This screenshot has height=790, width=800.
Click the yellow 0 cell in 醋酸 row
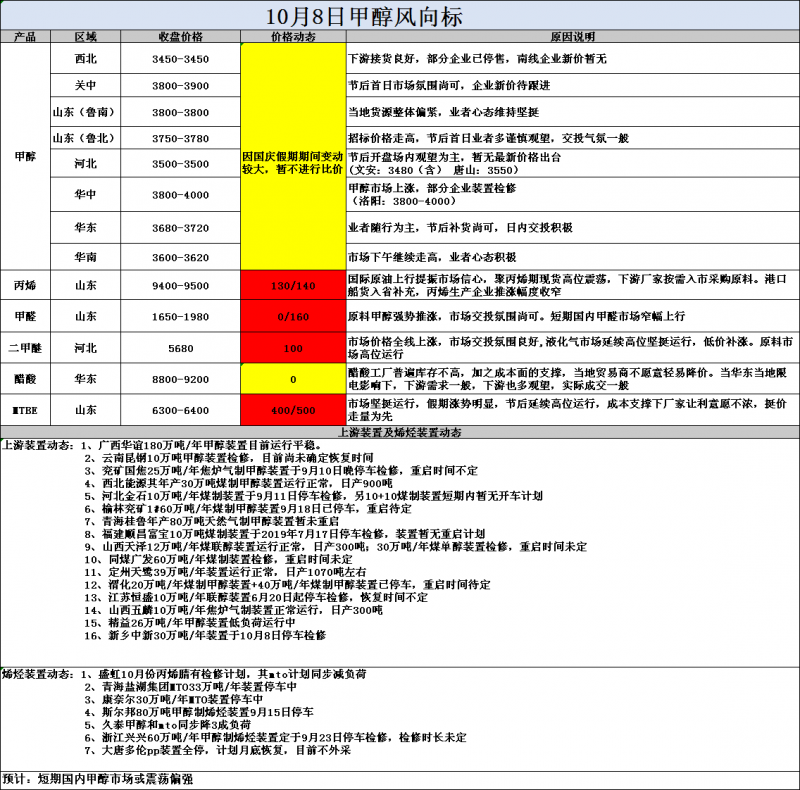(293, 379)
